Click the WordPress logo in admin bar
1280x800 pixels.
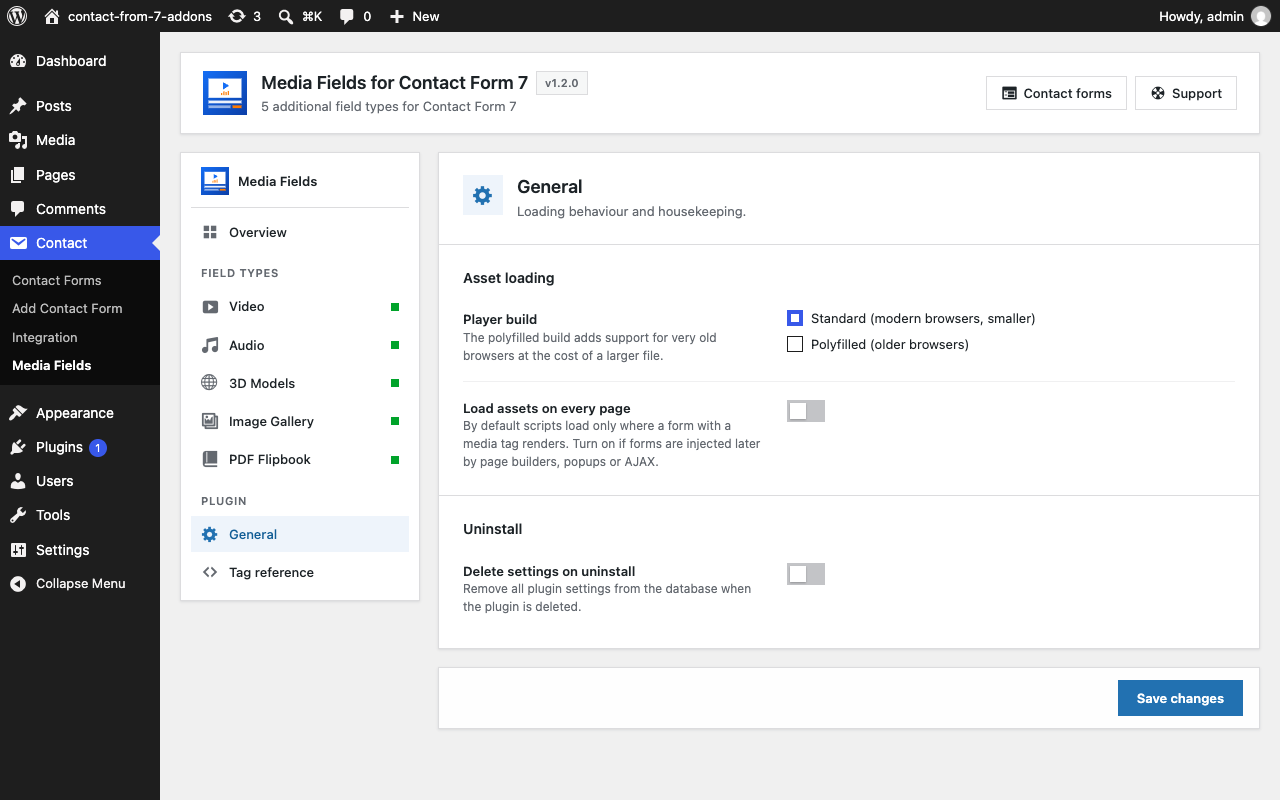coord(17,16)
